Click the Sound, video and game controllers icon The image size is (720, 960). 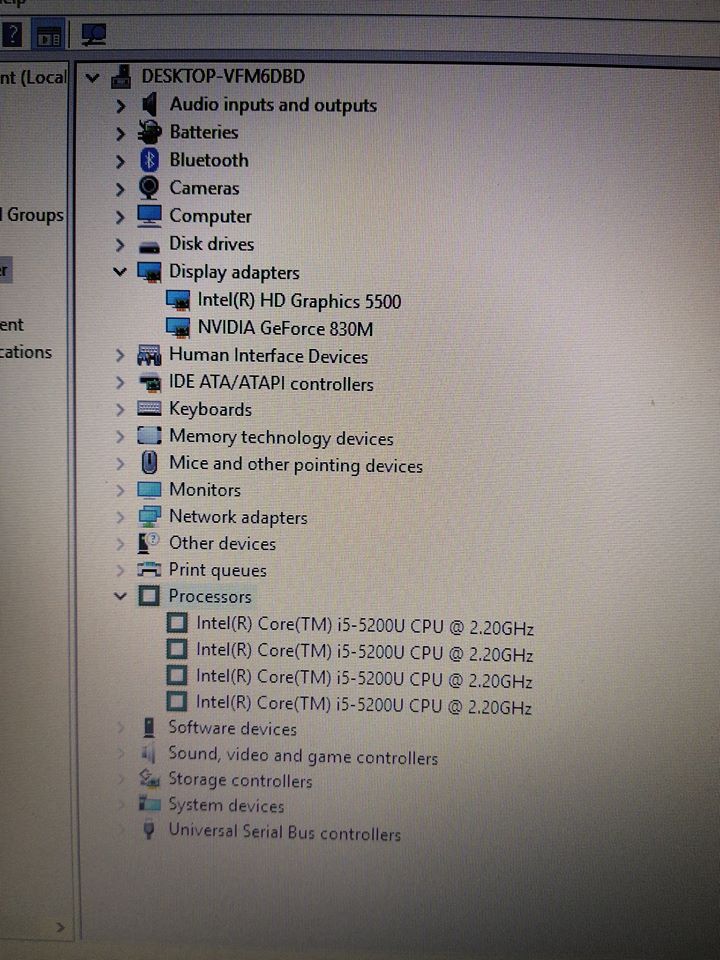(x=148, y=753)
